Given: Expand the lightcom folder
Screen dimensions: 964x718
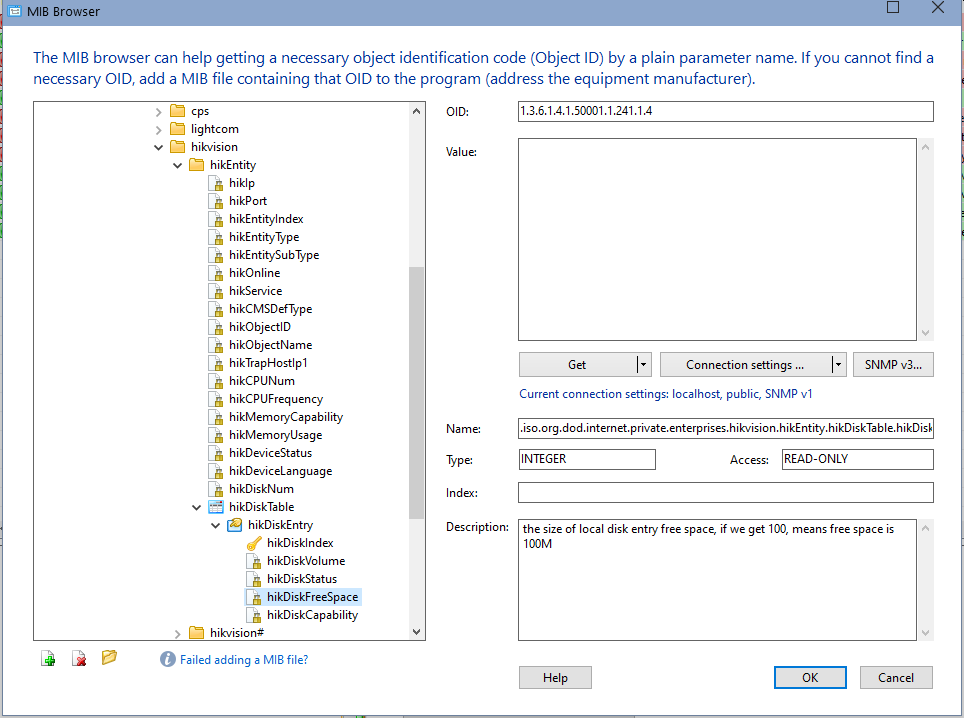Looking at the screenshot, I should coord(159,130).
